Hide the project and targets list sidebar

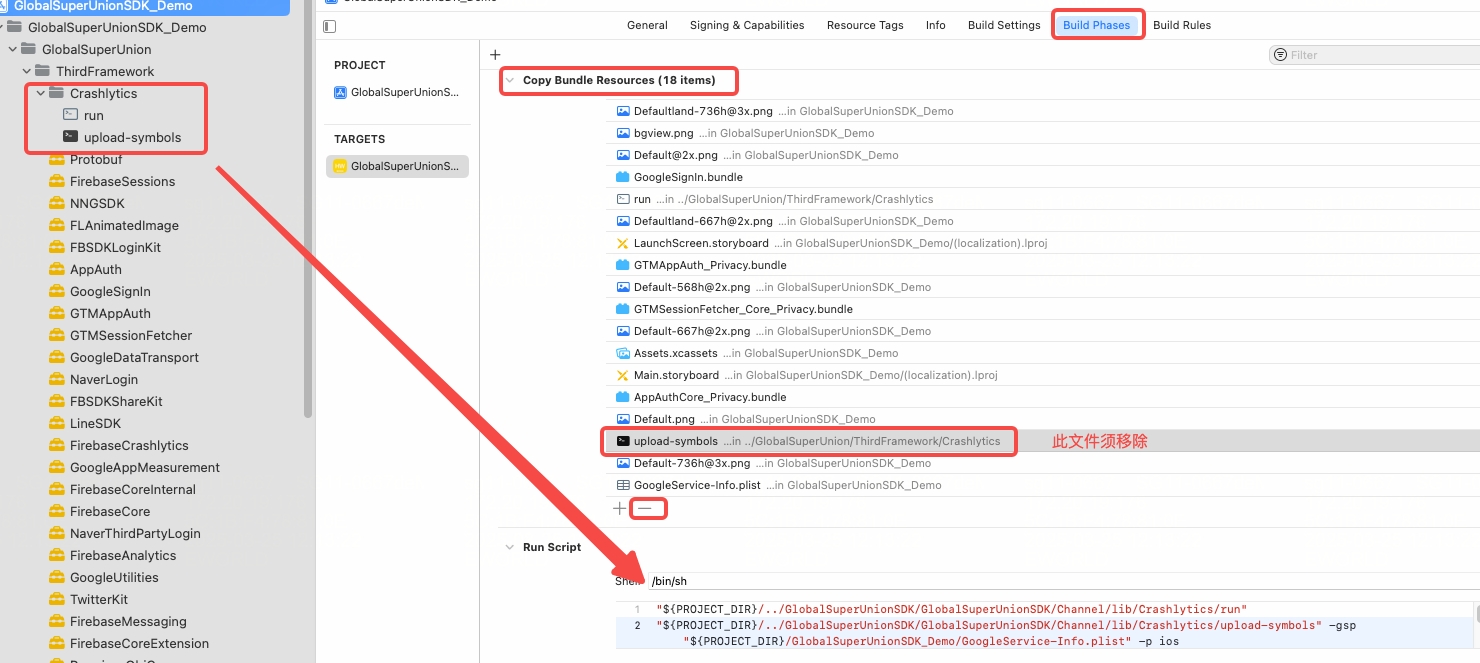[331, 25]
